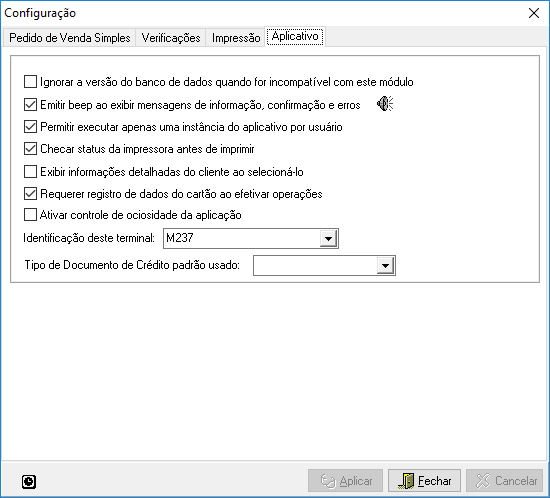Enable Exibir informações detalhadas do cliente

30,172
